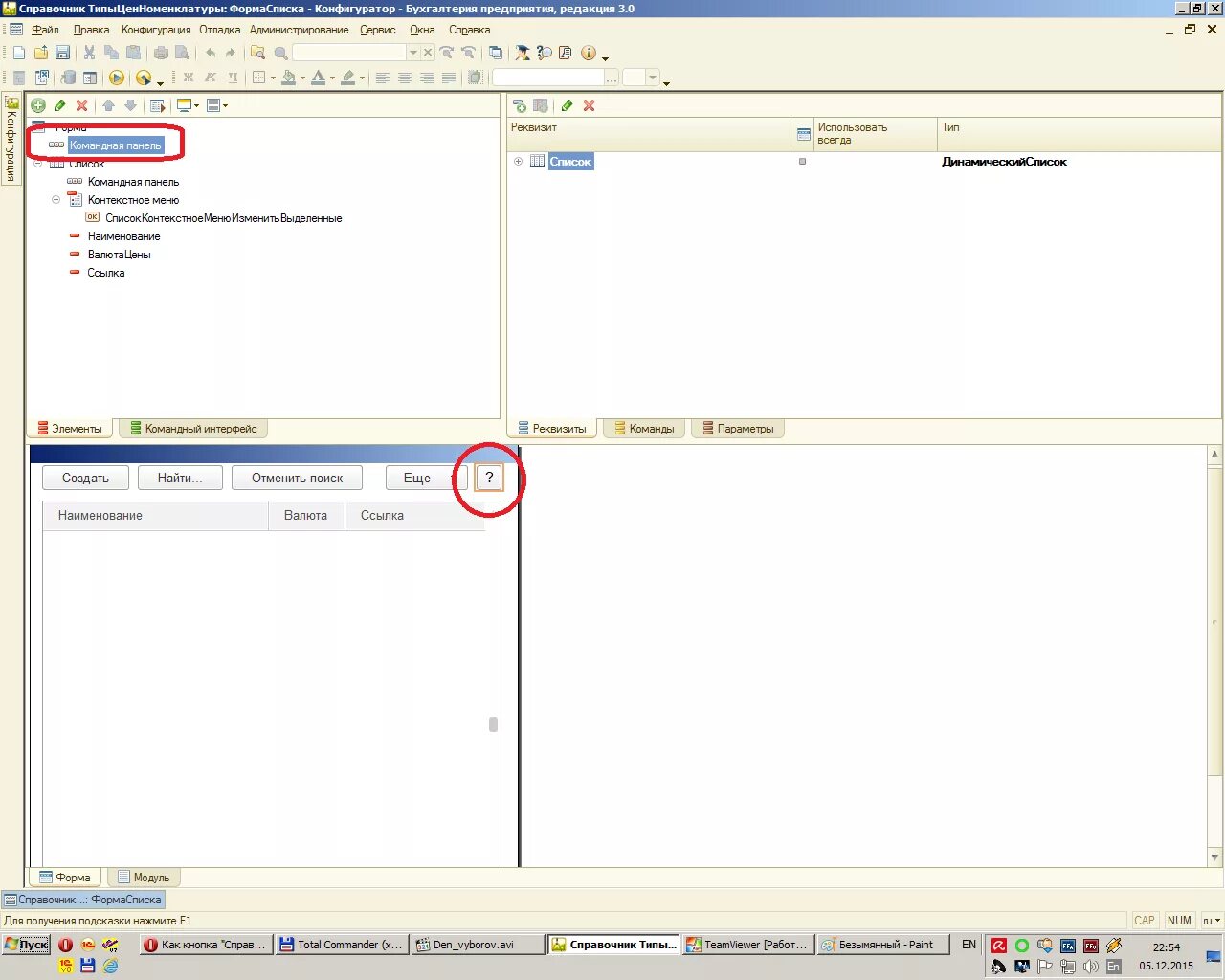Open the Конфигурация menu

156,30
